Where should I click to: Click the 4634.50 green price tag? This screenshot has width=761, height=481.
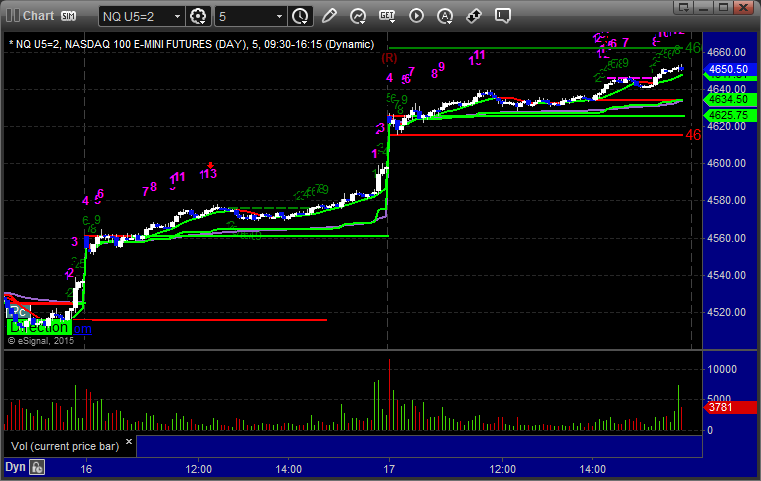[x=729, y=100]
